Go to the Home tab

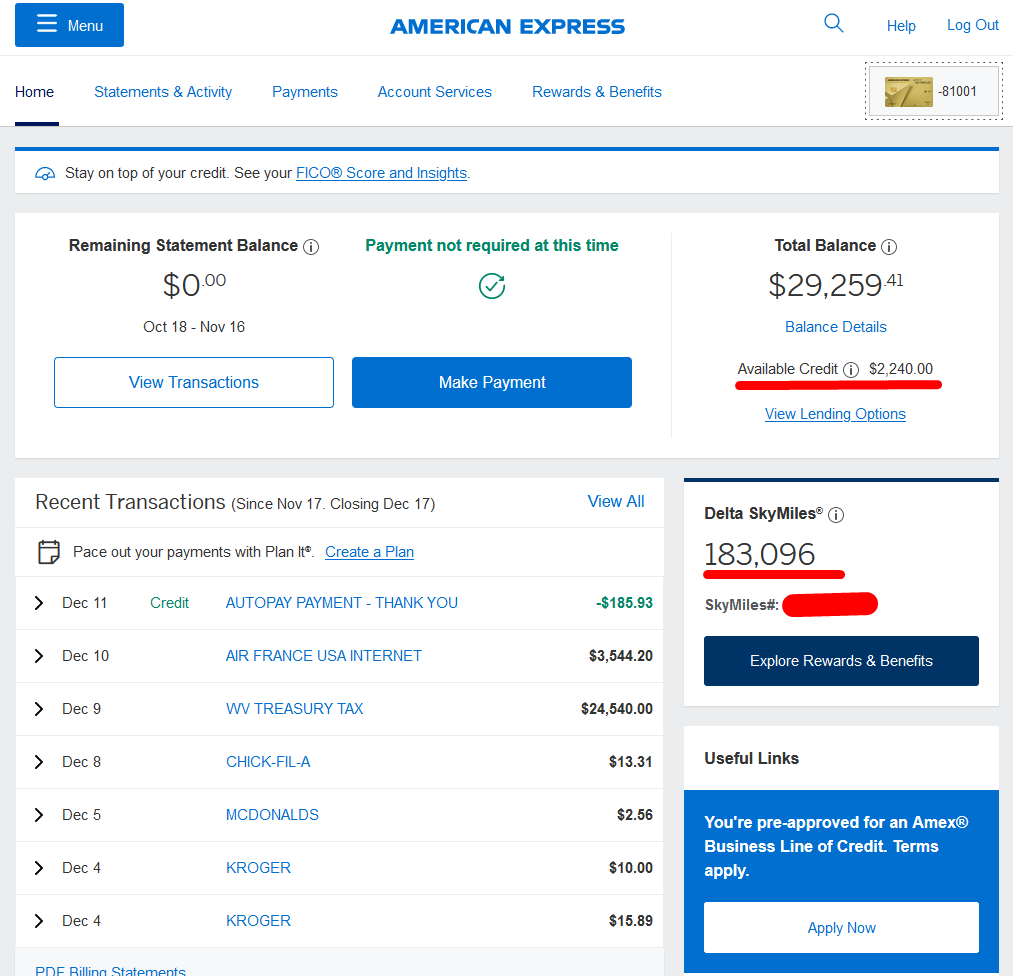tap(34, 92)
